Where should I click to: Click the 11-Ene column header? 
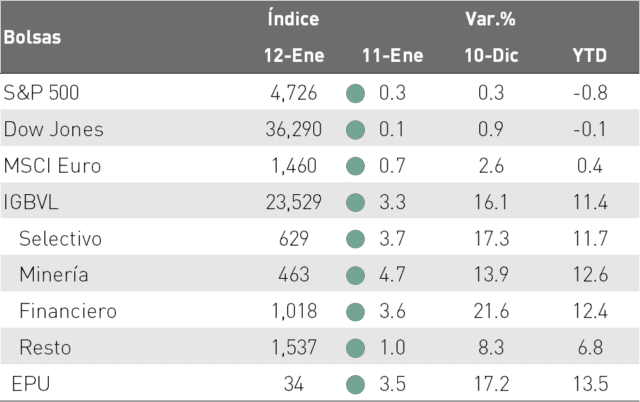click(393, 56)
